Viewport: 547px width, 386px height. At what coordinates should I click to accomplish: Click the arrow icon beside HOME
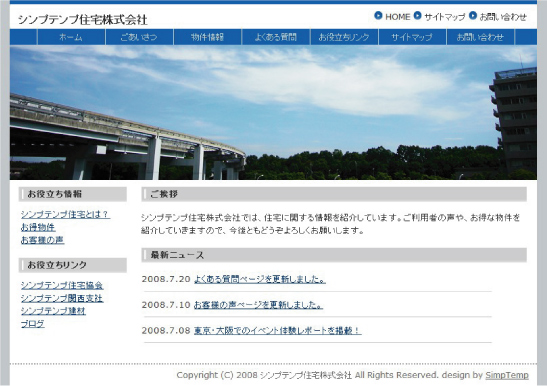coord(378,16)
